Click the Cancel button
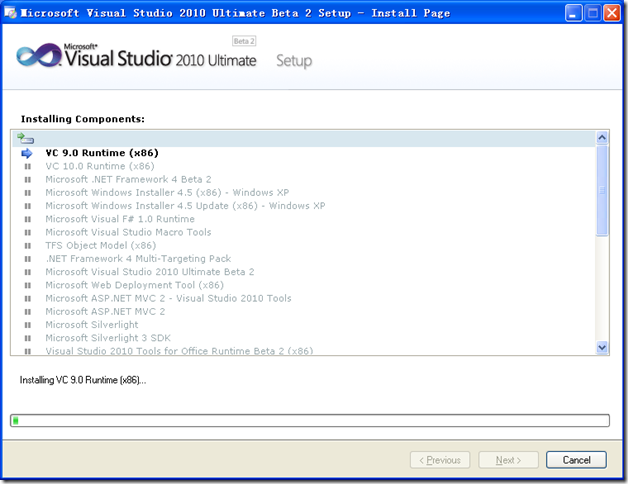This screenshot has width=628, height=484. [x=576, y=460]
